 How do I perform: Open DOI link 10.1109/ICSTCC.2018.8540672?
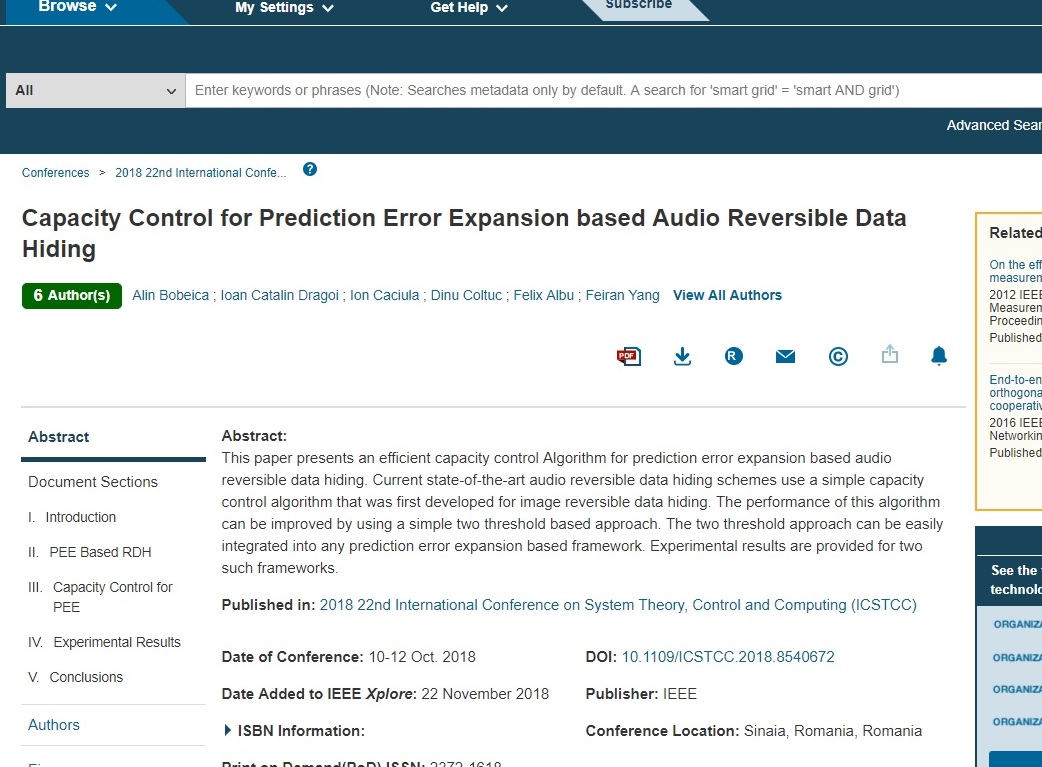[728, 657]
